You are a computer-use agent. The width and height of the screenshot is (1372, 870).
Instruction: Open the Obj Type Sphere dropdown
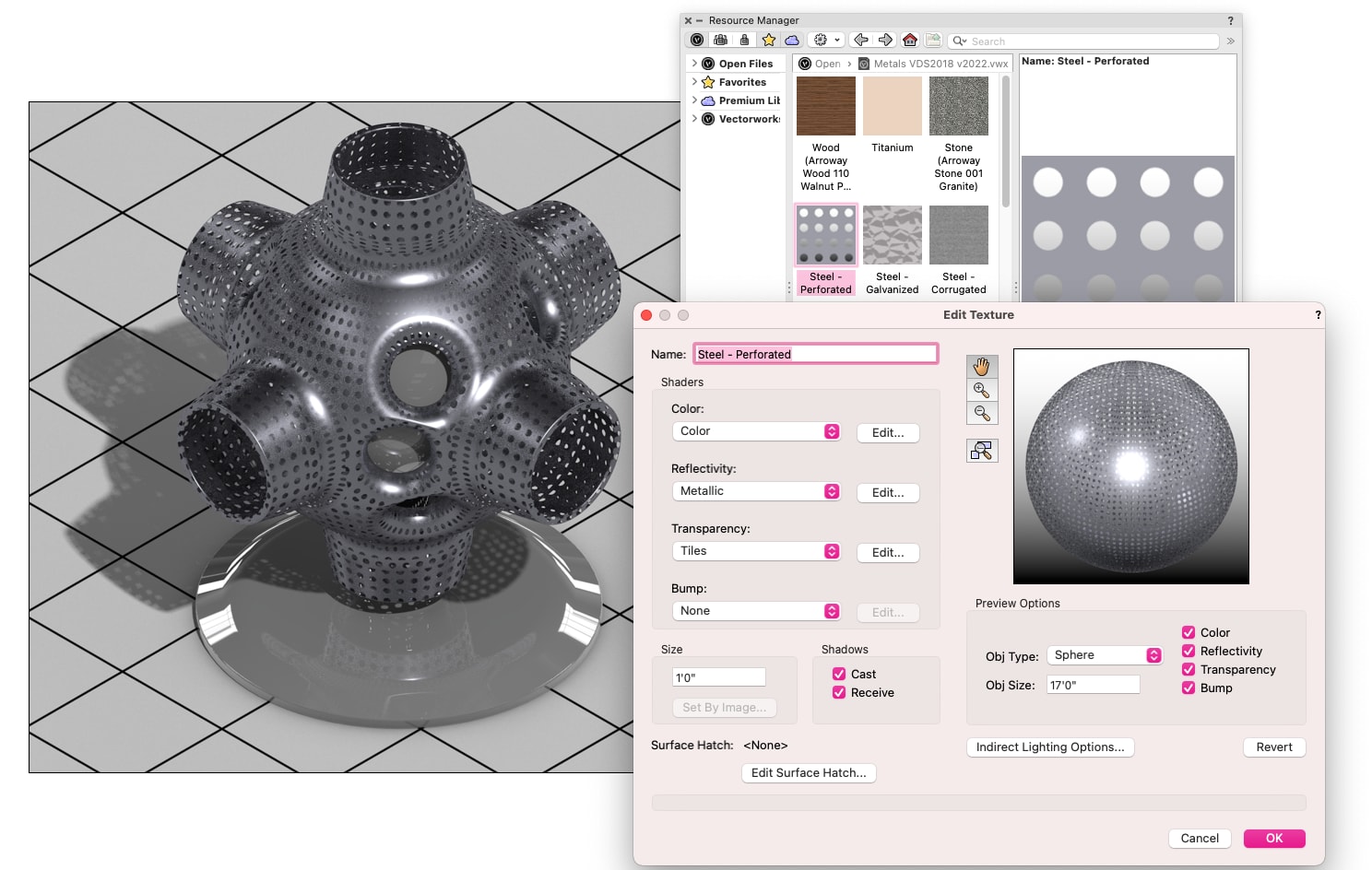pos(1105,655)
